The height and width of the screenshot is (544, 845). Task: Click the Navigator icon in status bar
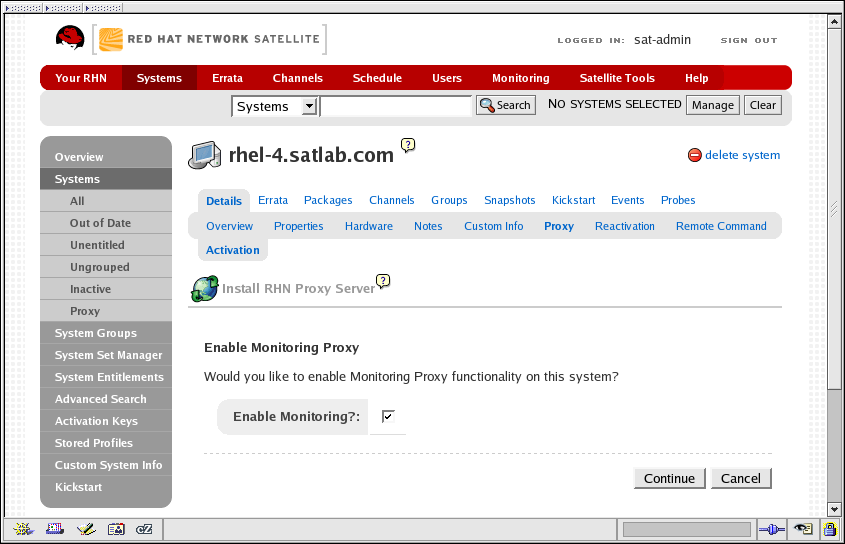(x=23, y=529)
